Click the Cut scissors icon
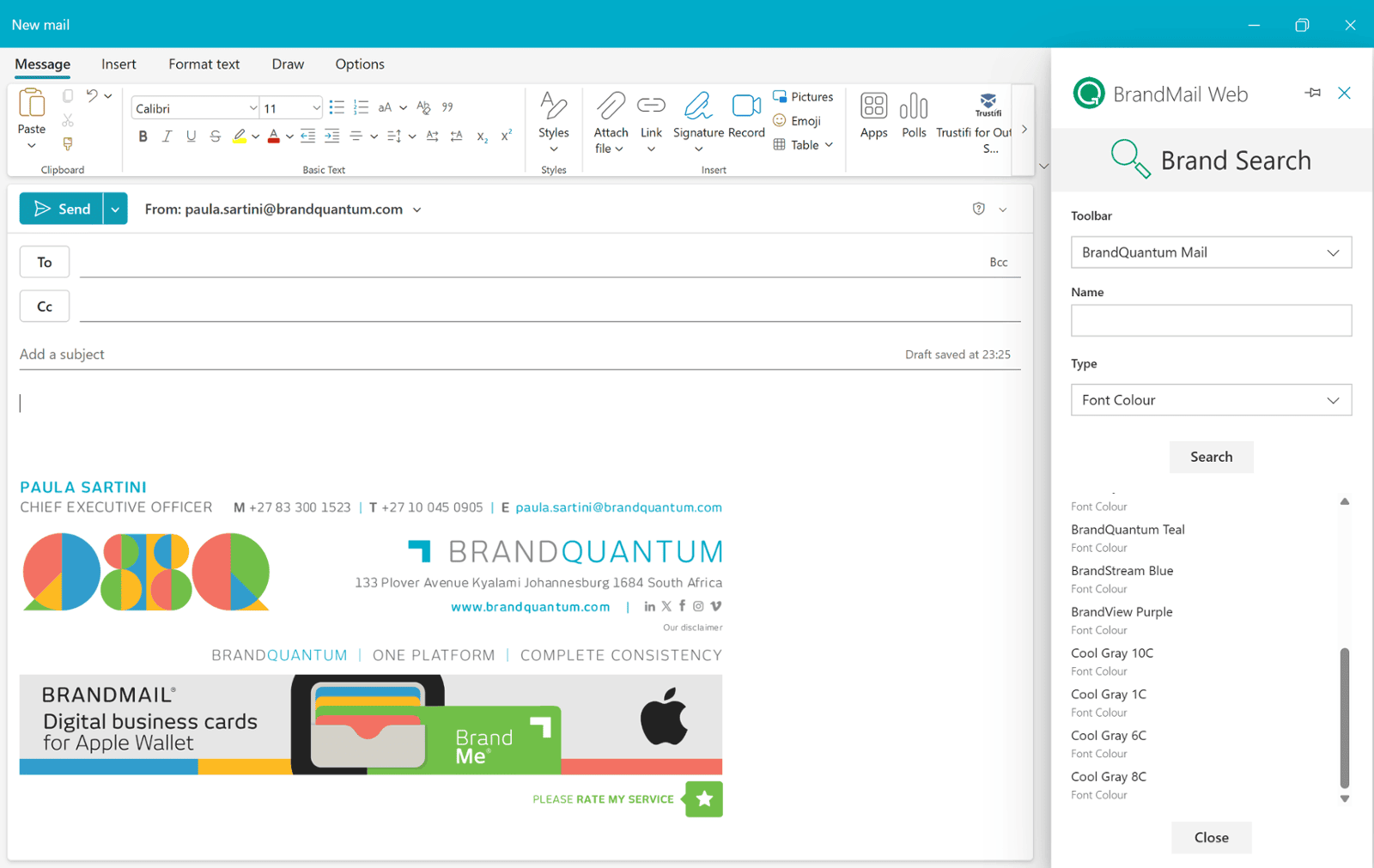 (x=68, y=120)
